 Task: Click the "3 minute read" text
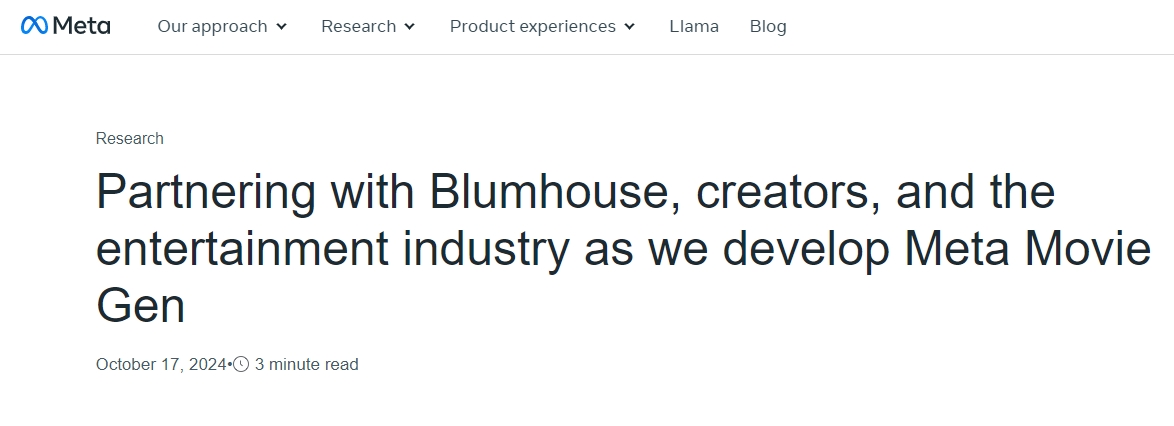coord(306,365)
